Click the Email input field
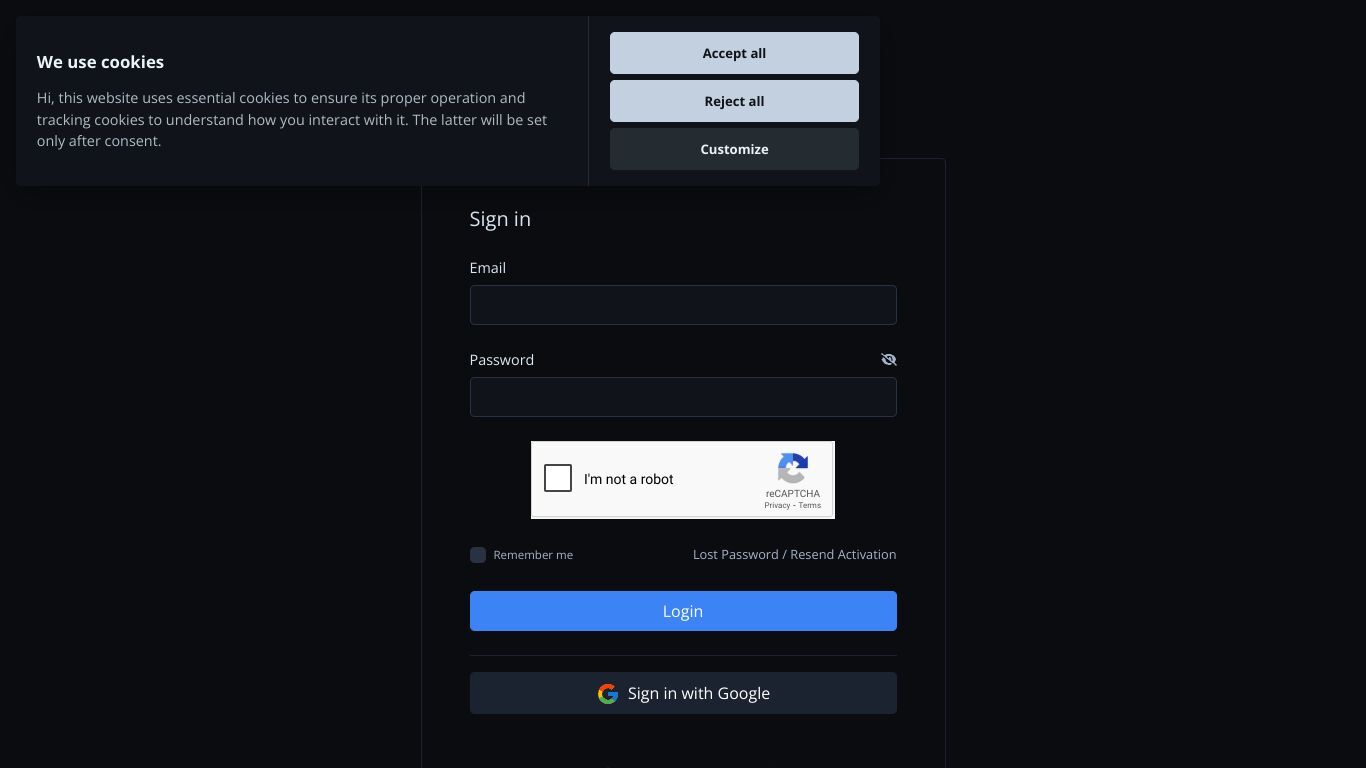 click(683, 305)
